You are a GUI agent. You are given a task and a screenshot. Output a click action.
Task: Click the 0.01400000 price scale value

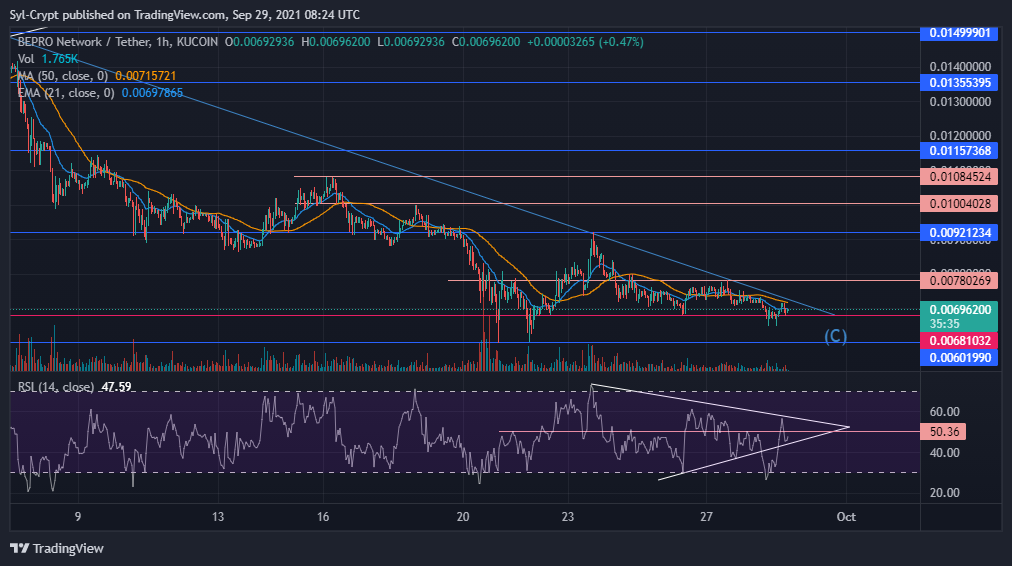click(960, 66)
